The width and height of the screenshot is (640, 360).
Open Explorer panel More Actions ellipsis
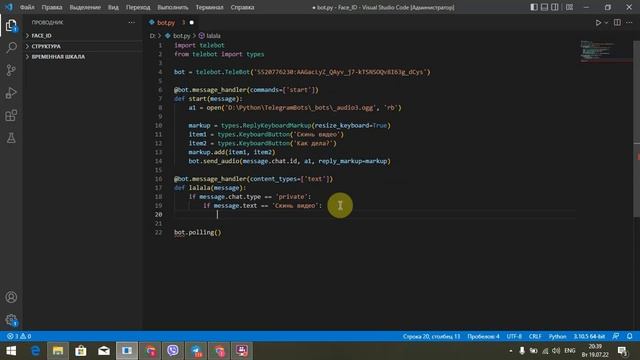(x=131, y=22)
